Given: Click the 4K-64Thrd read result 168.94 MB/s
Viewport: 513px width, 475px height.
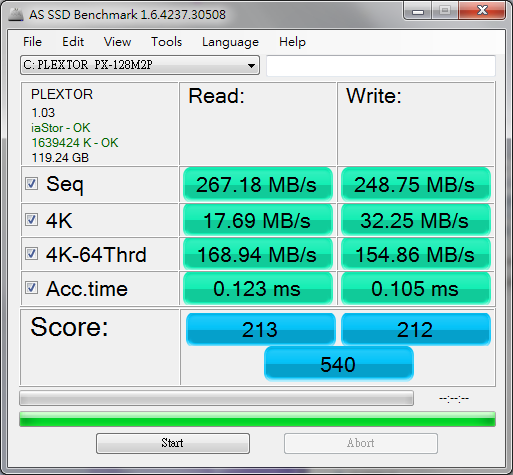Looking at the screenshot, I should coord(258,254).
